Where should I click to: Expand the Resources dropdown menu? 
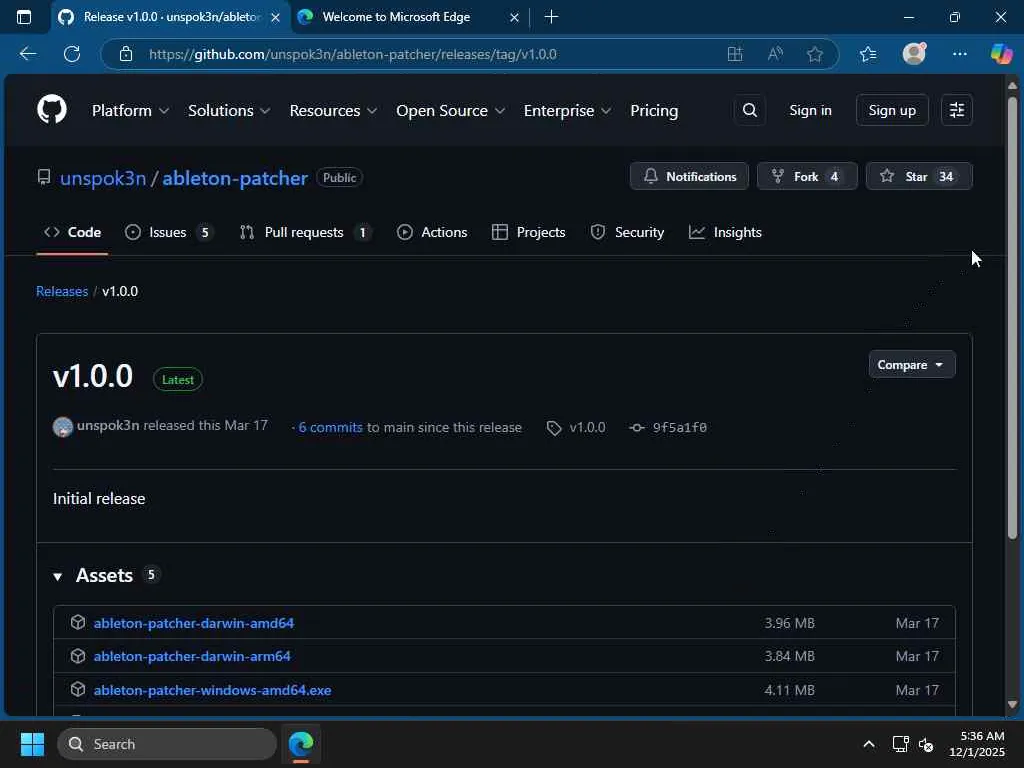pos(333,110)
